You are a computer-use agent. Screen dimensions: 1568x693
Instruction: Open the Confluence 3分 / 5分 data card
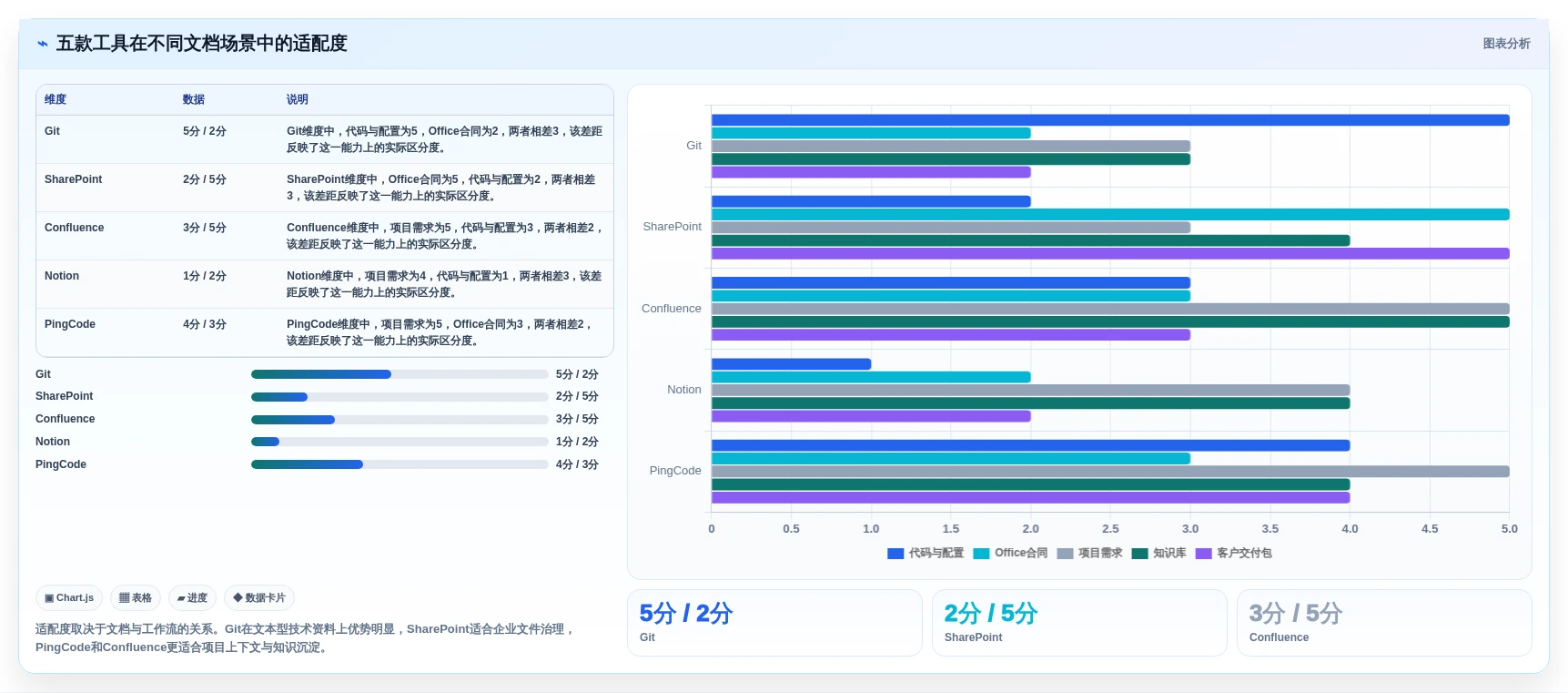[x=1384, y=623]
